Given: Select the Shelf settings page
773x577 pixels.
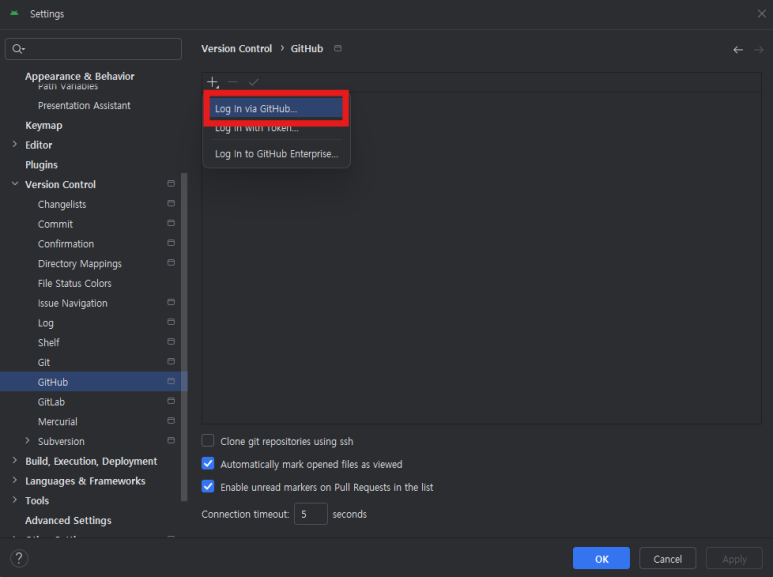Looking at the screenshot, I should [49, 342].
